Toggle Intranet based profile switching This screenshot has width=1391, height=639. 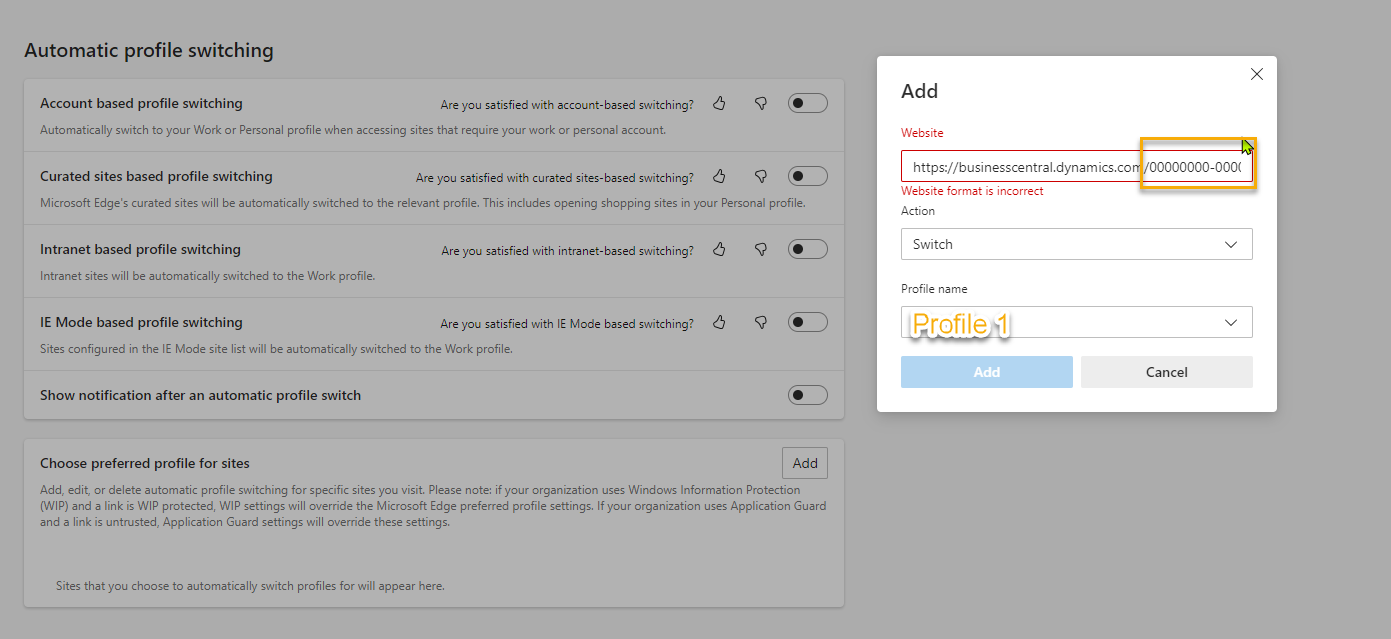[x=807, y=248]
